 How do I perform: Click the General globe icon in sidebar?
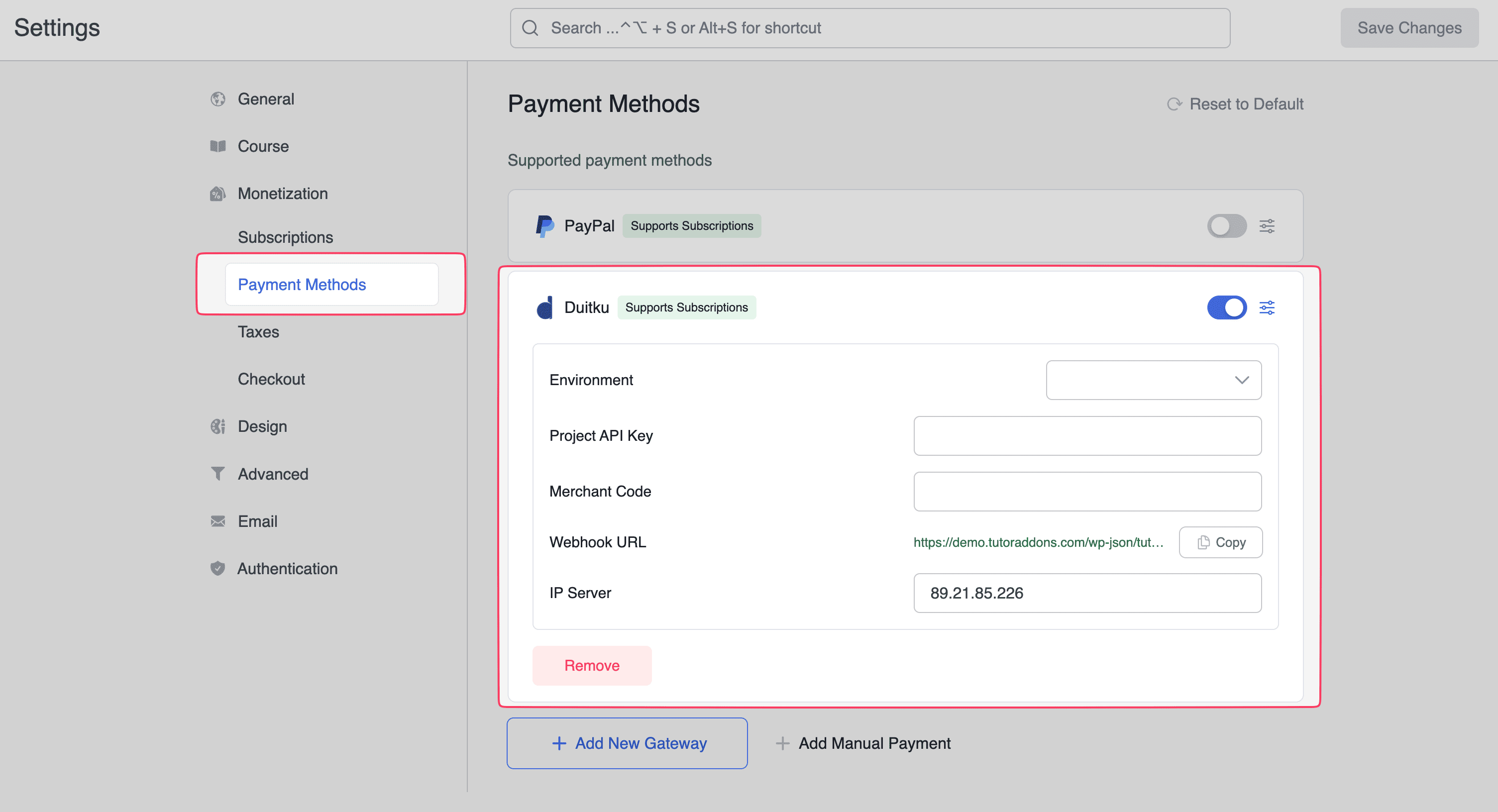(217, 99)
